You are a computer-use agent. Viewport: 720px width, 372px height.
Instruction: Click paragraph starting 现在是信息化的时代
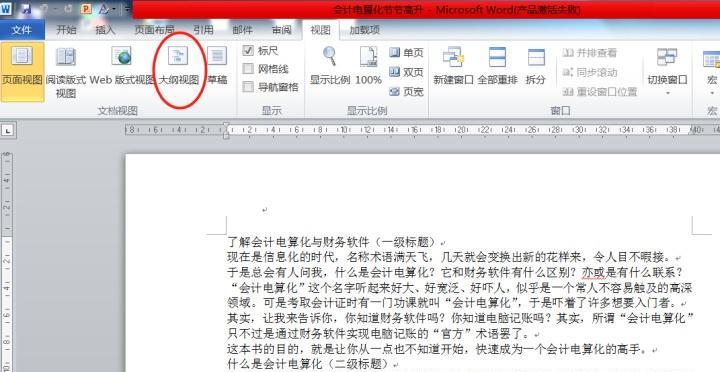tap(451, 257)
